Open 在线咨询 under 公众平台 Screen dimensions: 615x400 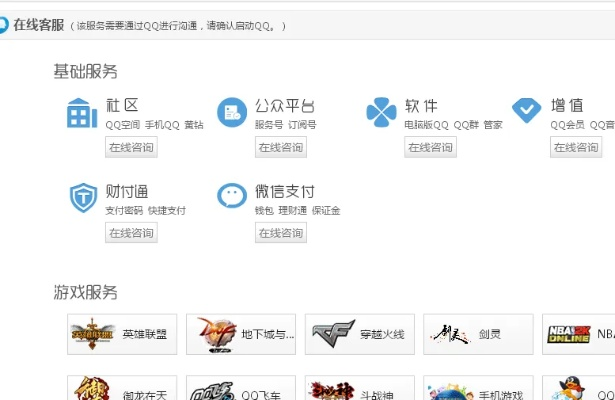pos(281,147)
